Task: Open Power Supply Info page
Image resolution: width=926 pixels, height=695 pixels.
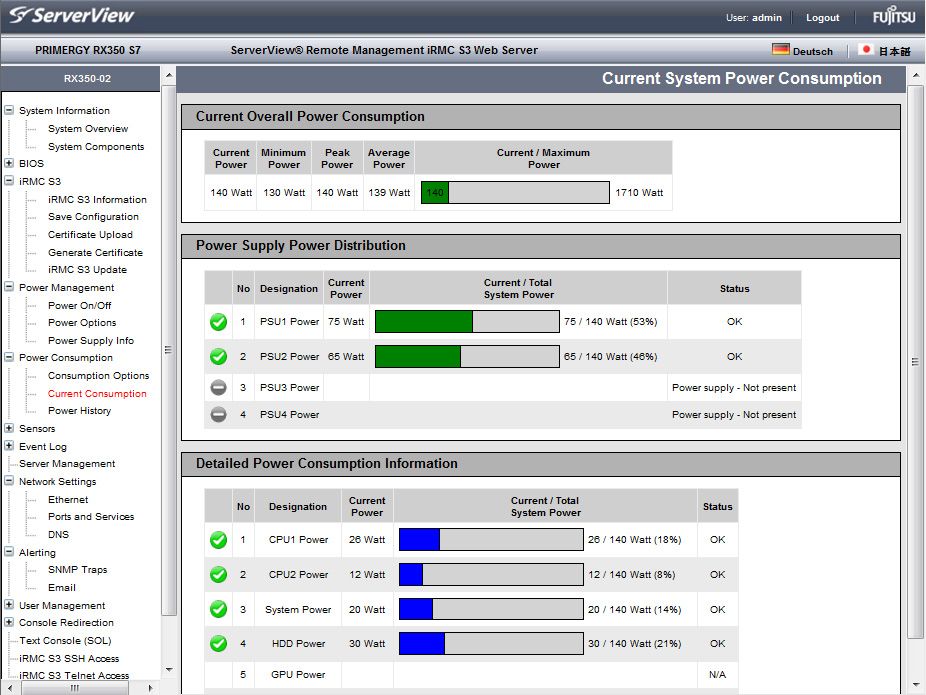Action: (91, 341)
